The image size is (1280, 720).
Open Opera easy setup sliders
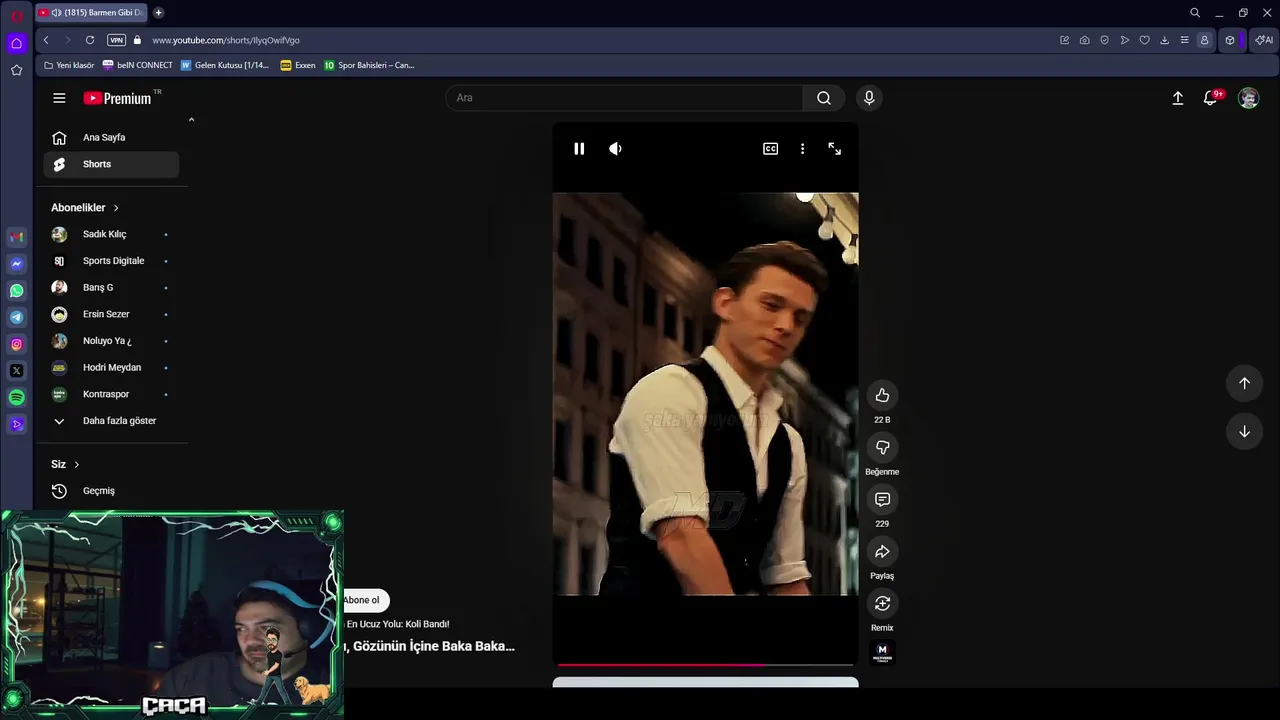1184,40
